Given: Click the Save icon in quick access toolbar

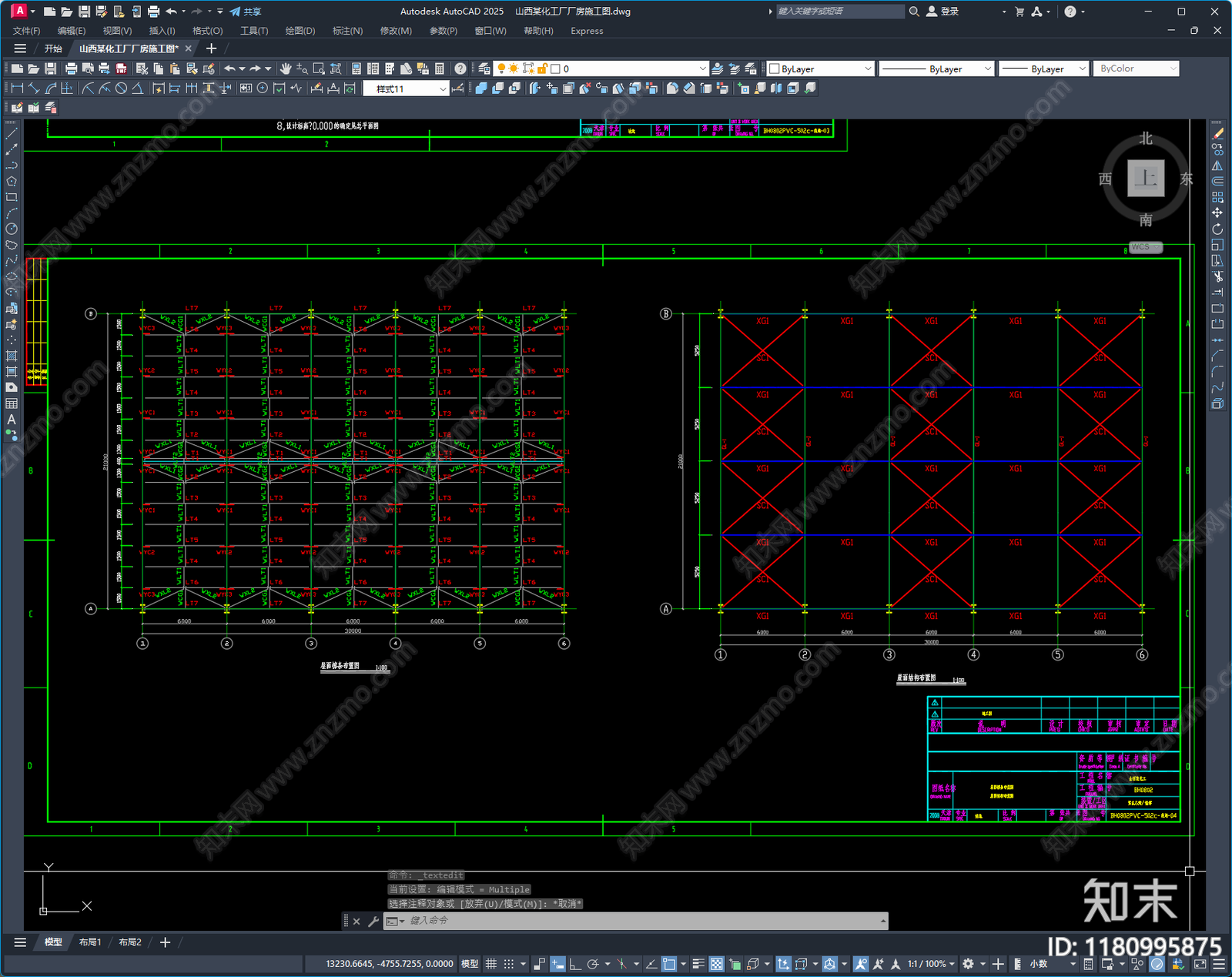Looking at the screenshot, I should click(84, 12).
